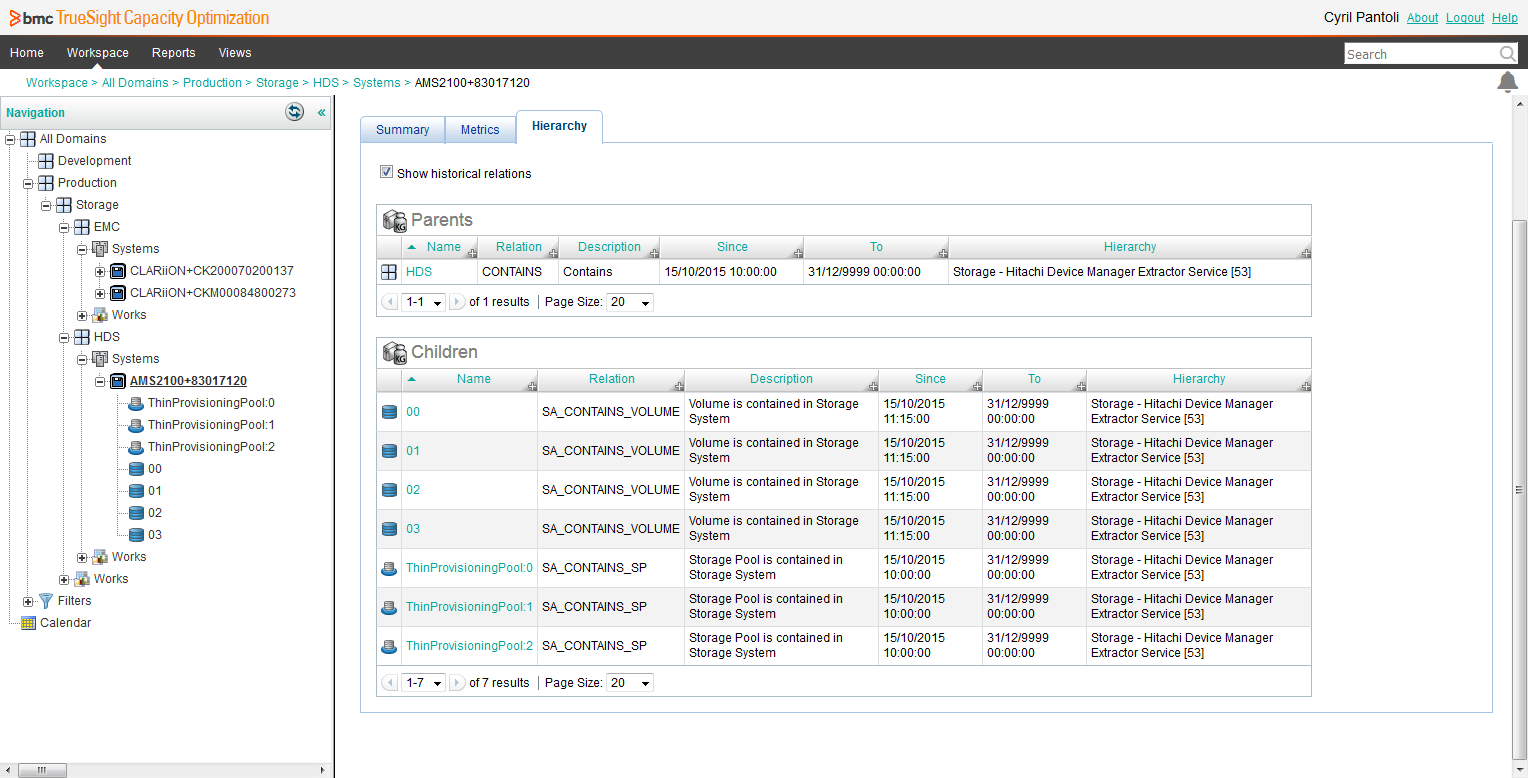Open the Workspace menu

[98, 53]
